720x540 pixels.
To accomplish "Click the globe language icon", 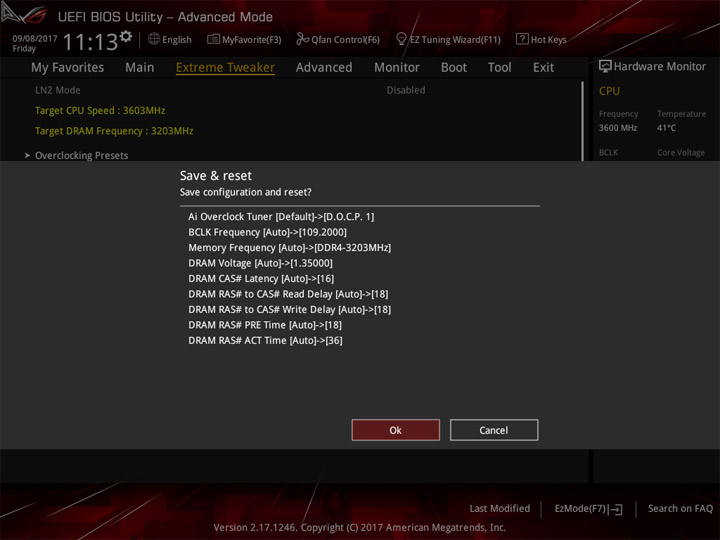I will tap(154, 39).
